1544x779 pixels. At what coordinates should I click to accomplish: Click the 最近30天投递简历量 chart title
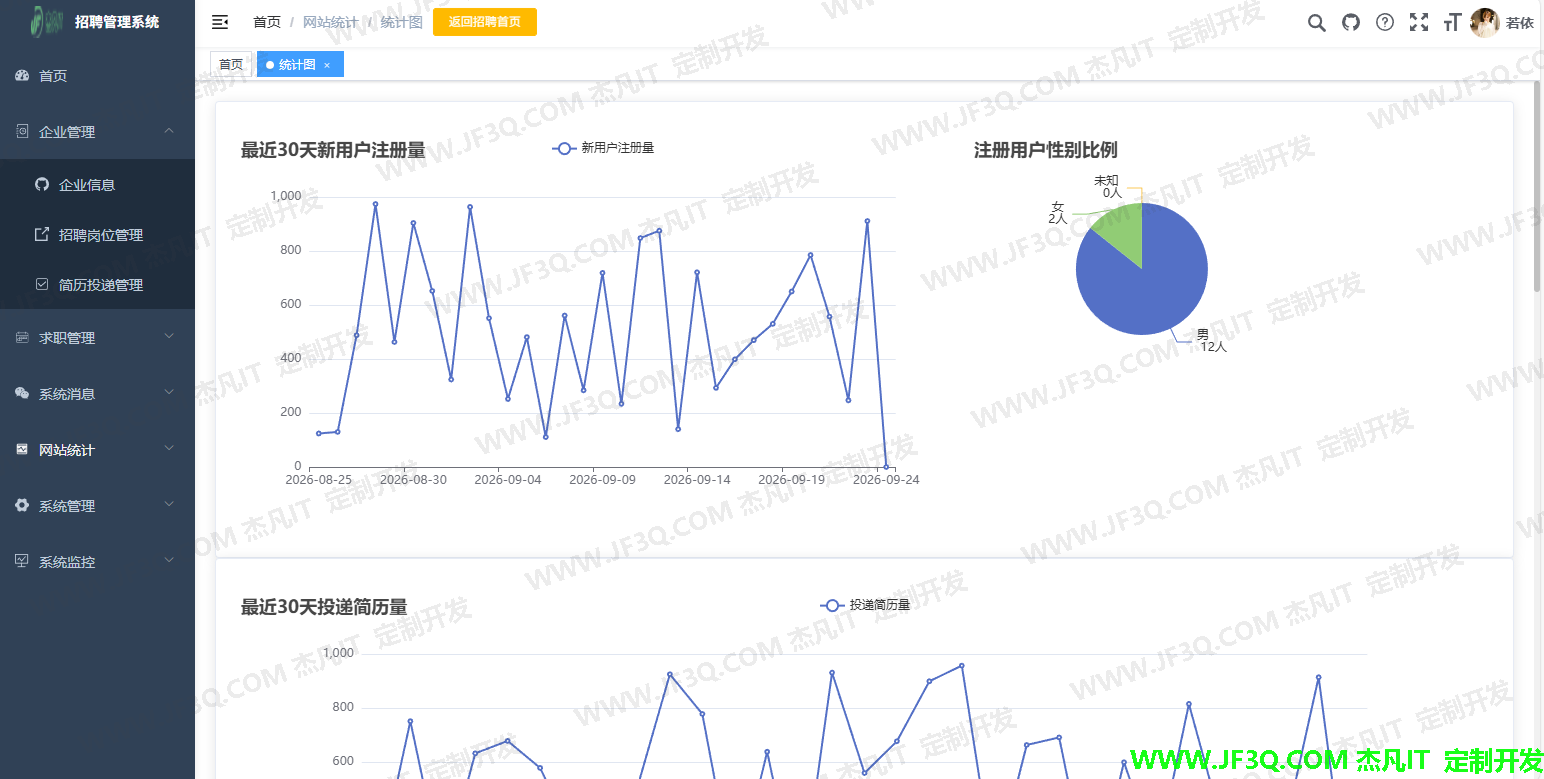click(x=324, y=607)
